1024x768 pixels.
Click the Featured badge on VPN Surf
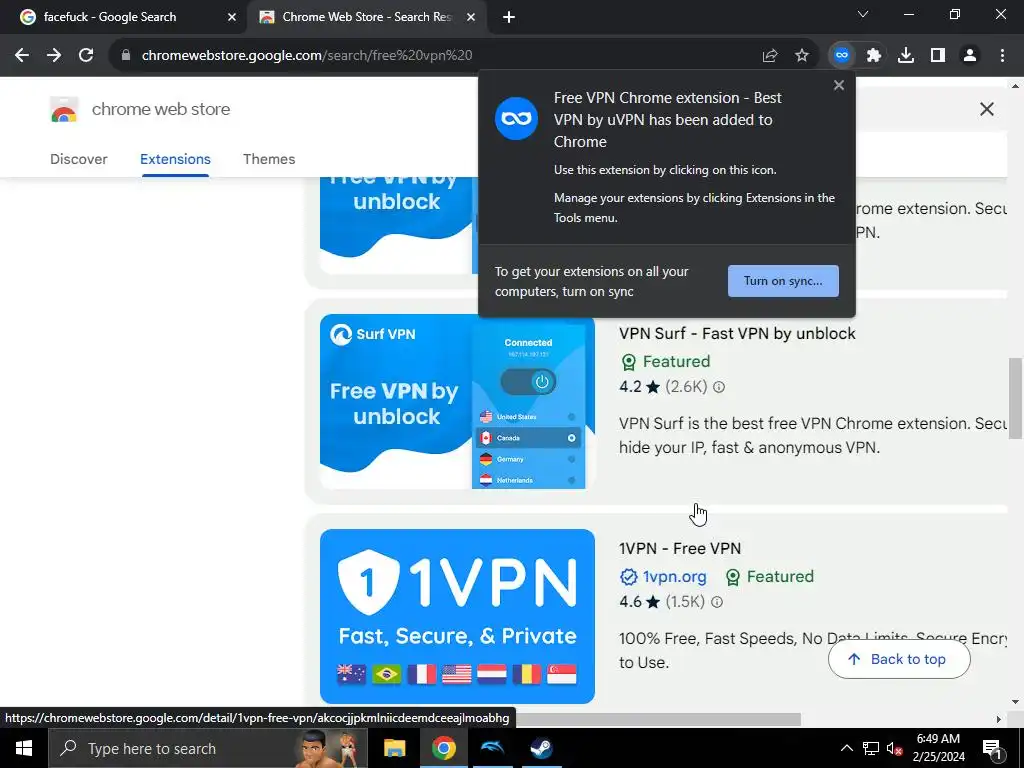pos(665,362)
